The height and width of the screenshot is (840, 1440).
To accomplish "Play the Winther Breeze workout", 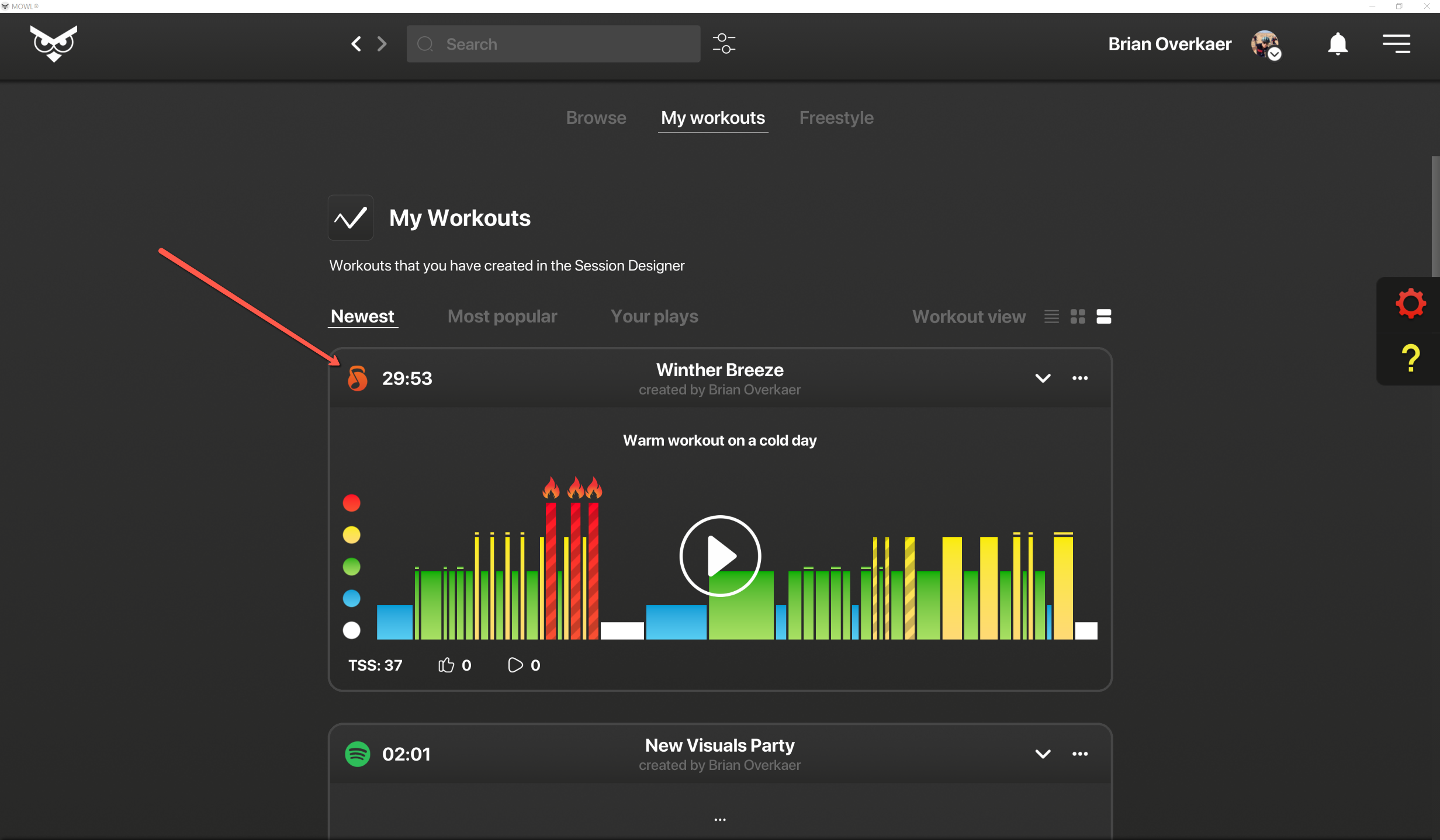I will pos(720,556).
